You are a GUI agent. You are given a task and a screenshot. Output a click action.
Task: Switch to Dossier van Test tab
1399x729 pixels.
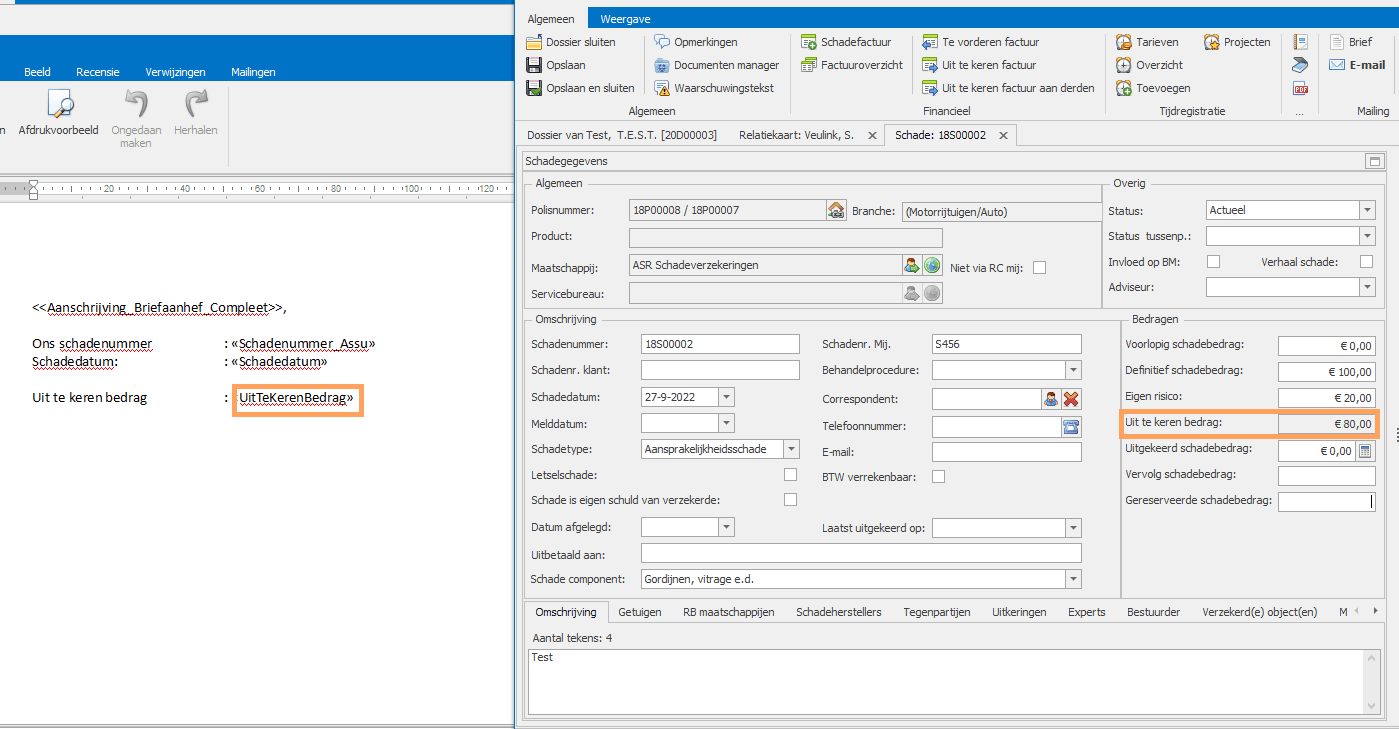point(622,134)
